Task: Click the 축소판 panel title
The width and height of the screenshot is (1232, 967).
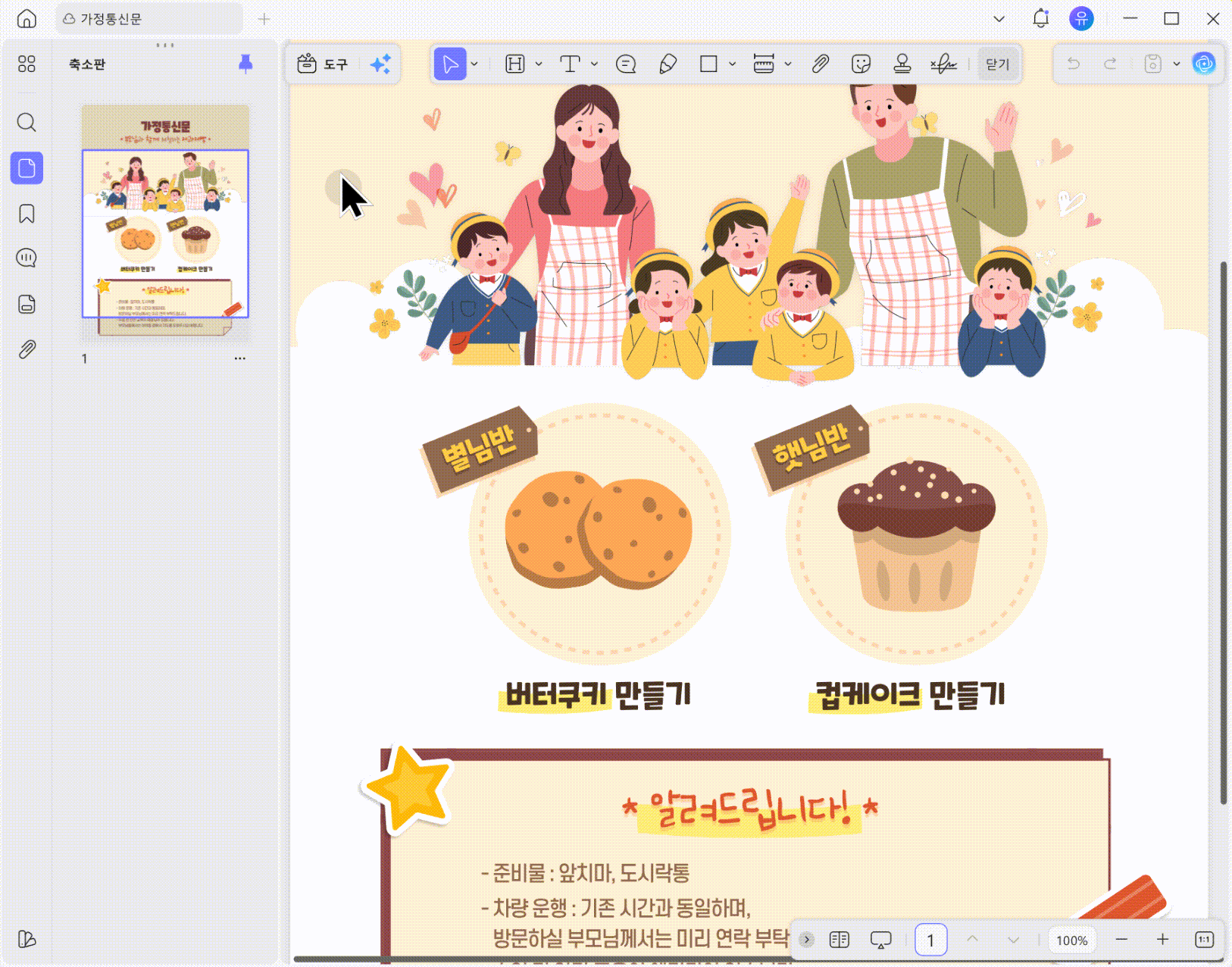Action: click(86, 64)
